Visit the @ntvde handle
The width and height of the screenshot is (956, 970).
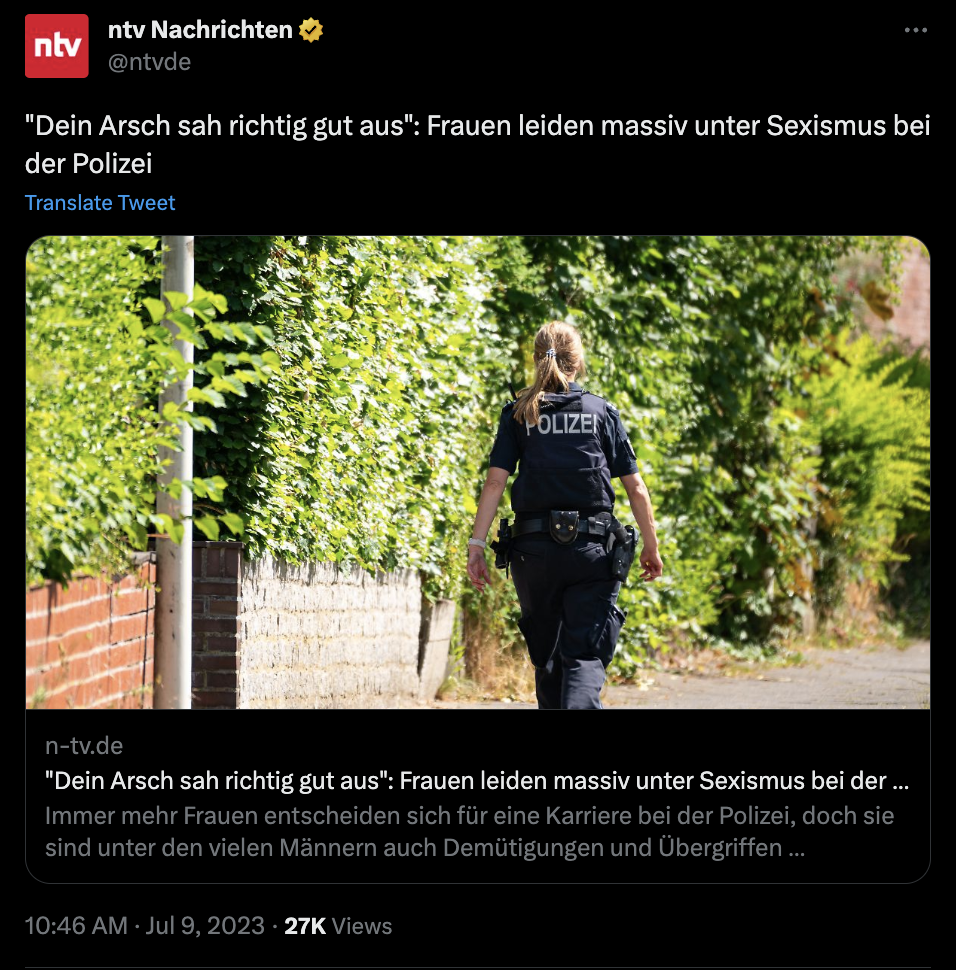click(149, 62)
